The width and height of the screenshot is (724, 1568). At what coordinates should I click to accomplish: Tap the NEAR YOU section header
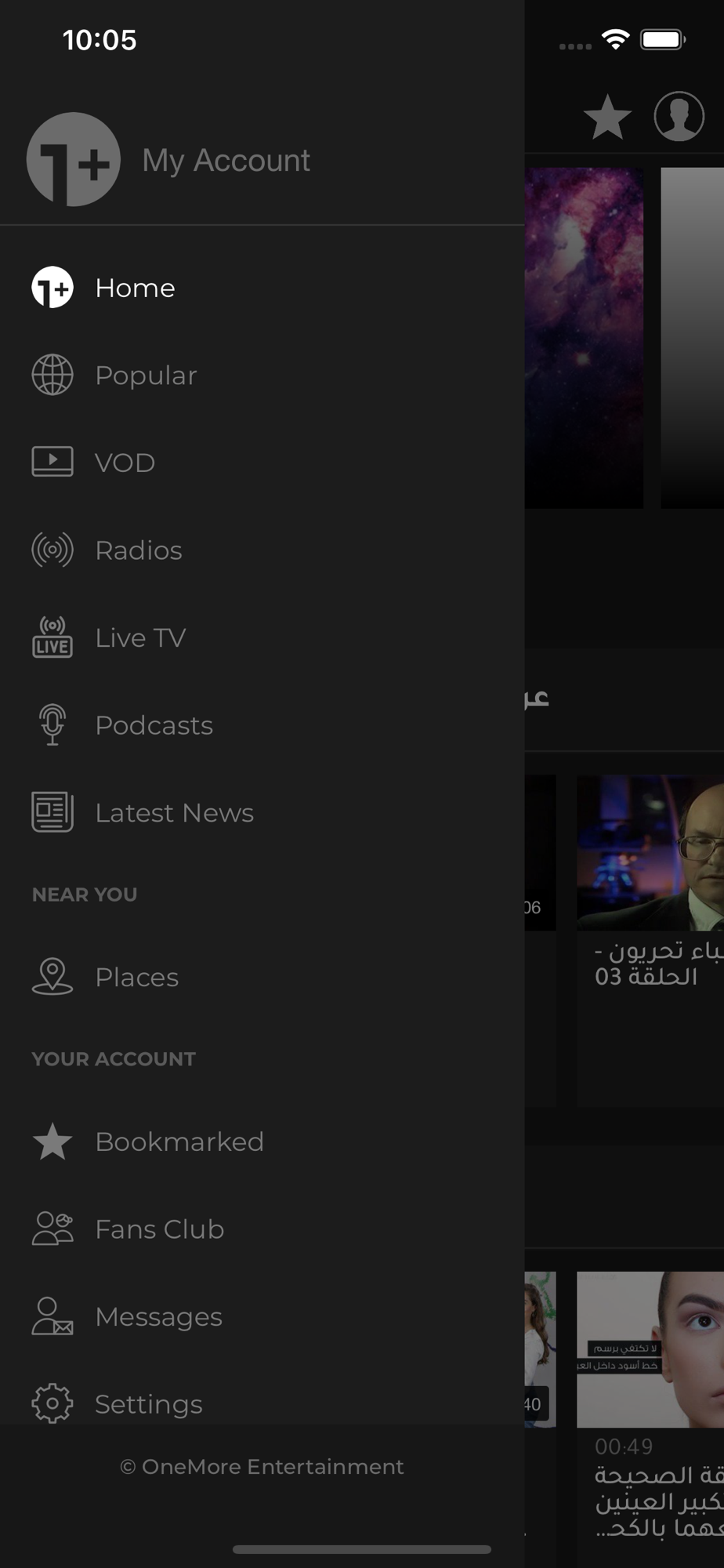(85, 895)
